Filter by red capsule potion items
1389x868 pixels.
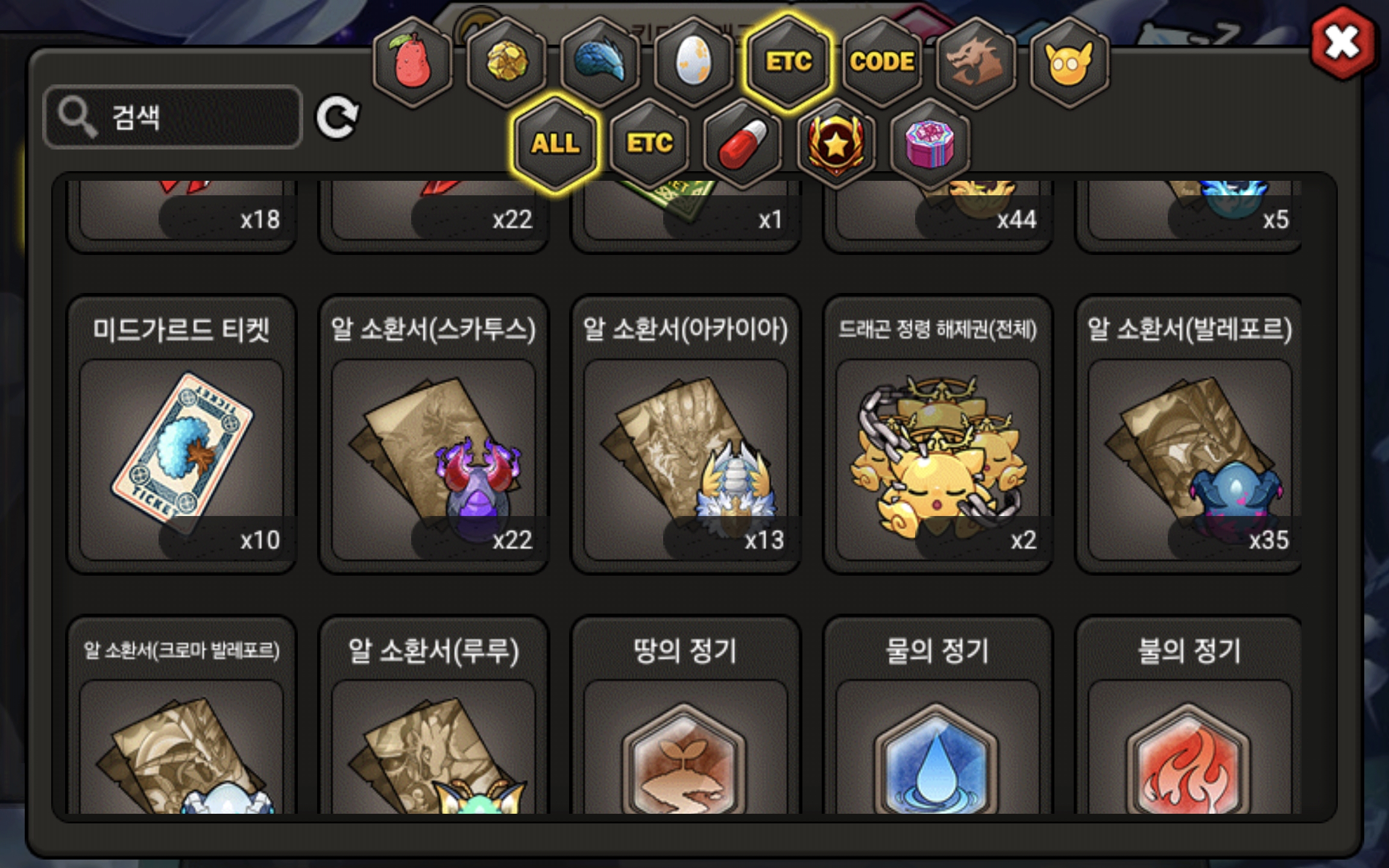(743, 144)
